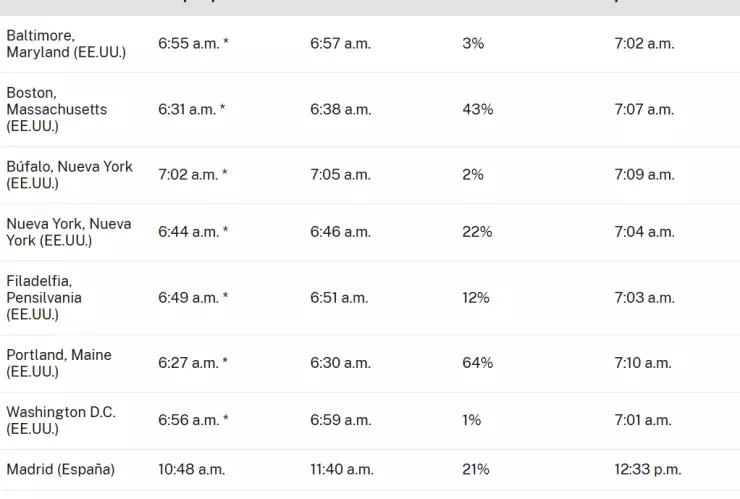Click Boston's 6:31 a.m. start time

click(x=191, y=109)
